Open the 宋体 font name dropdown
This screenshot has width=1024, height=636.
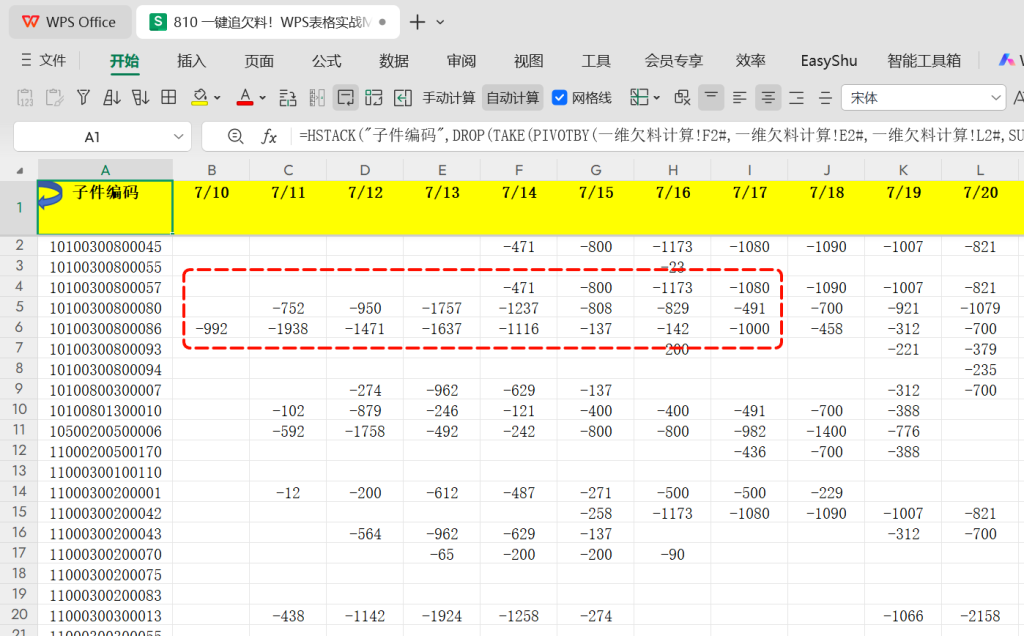[995, 98]
